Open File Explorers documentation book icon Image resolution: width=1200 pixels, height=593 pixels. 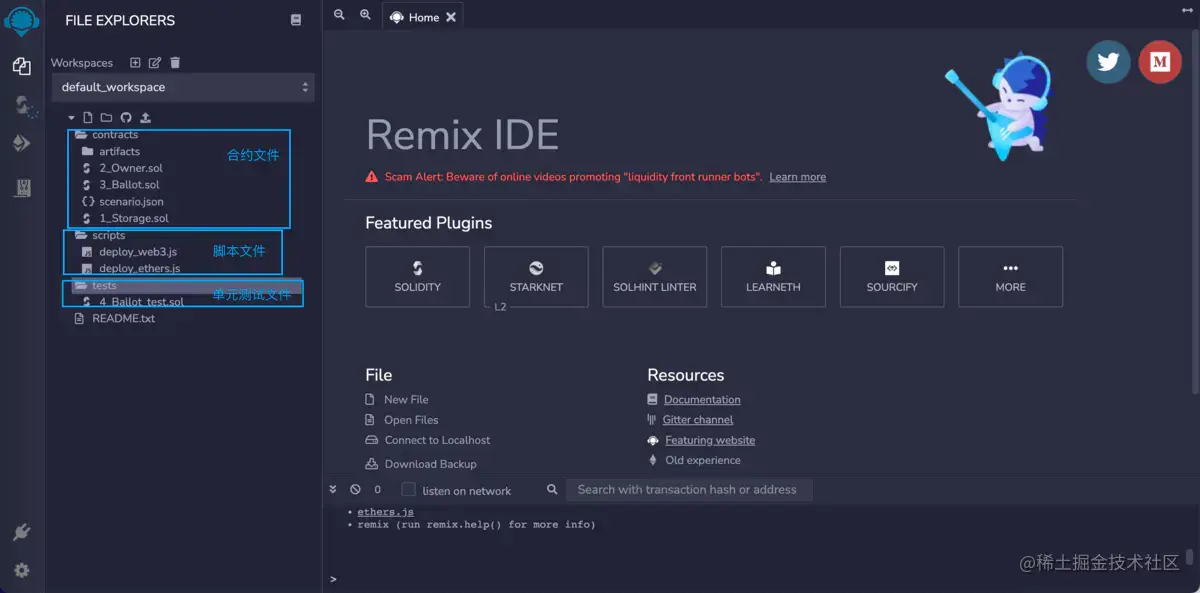(x=296, y=20)
